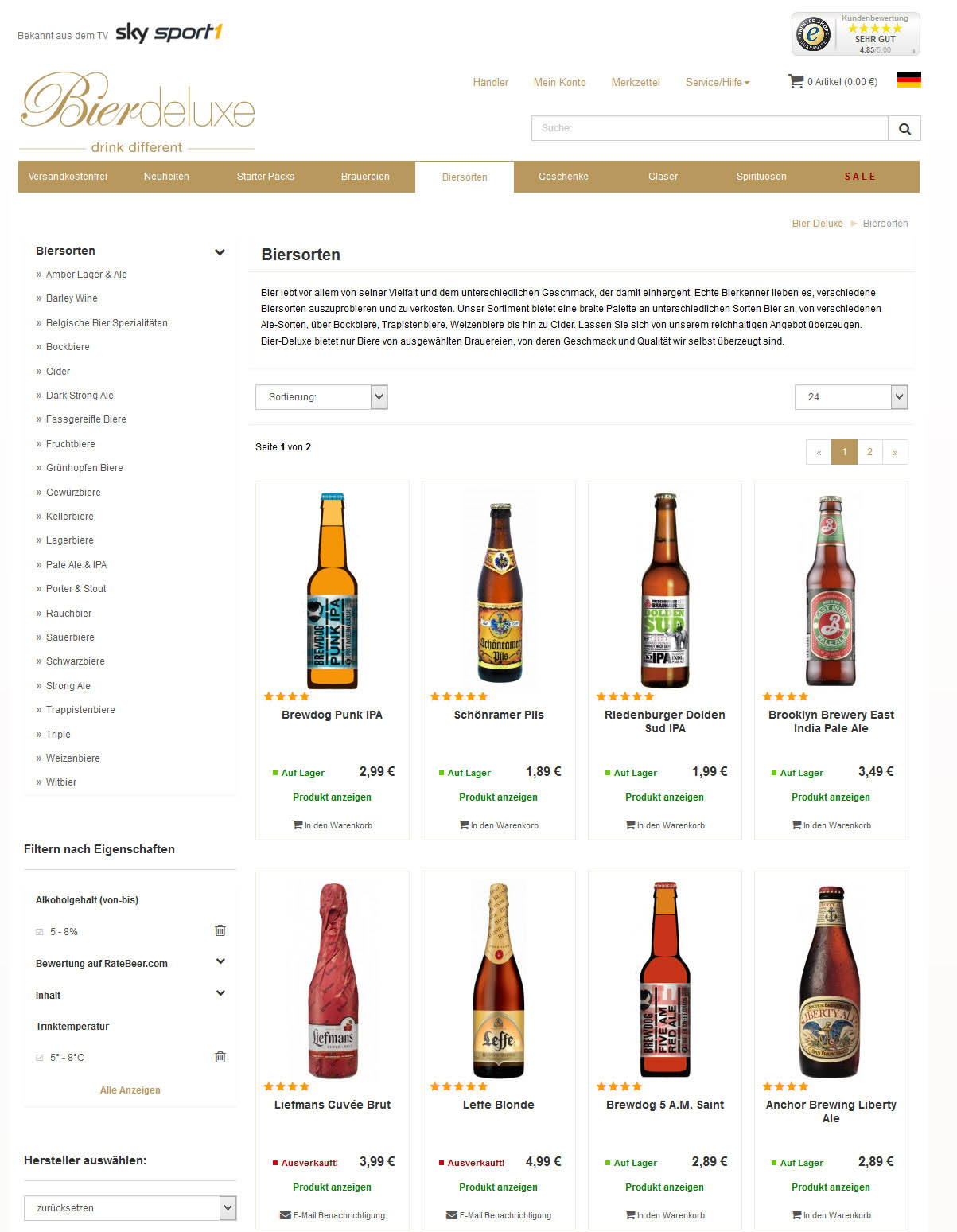Go to previous page arrow in pagination
This screenshot has height=1232, width=957.
[x=819, y=452]
